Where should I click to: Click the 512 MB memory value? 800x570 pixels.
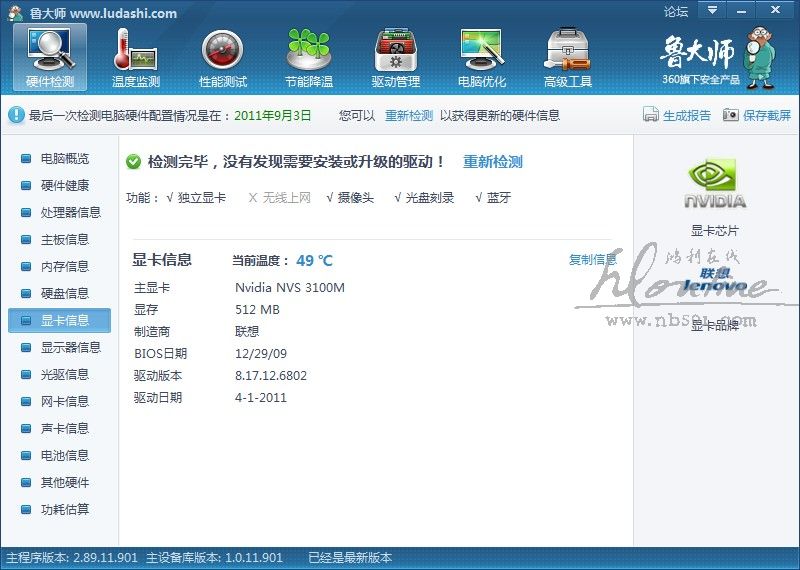[x=257, y=310]
